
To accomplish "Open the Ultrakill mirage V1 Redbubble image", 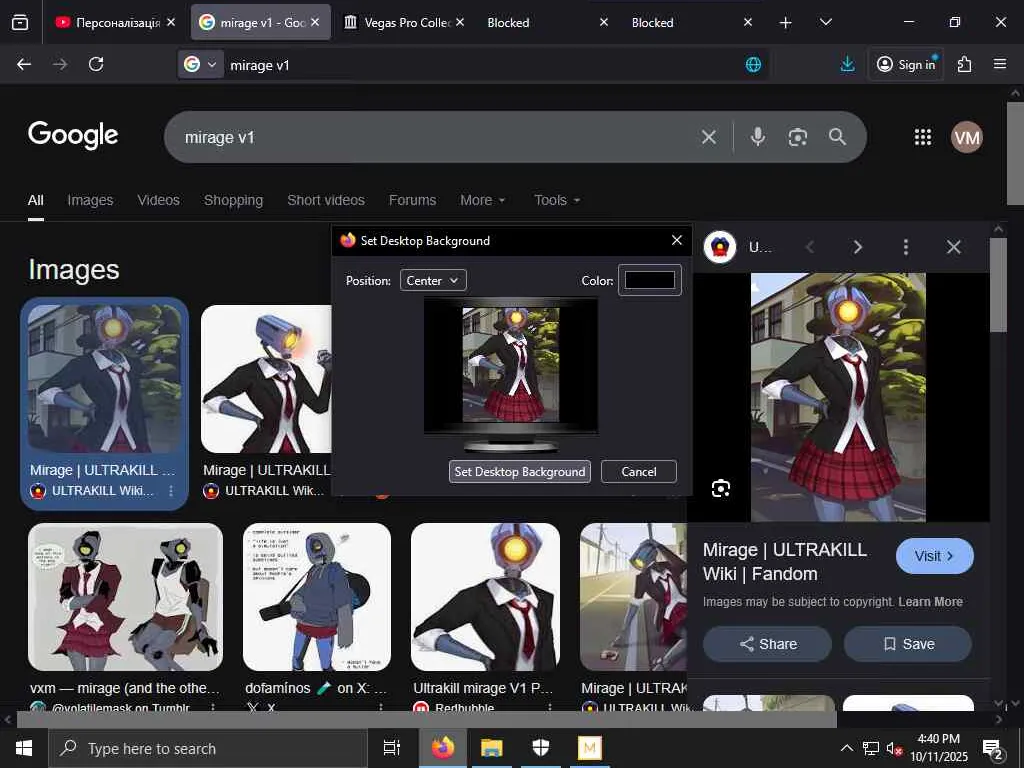I will [x=485, y=597].
